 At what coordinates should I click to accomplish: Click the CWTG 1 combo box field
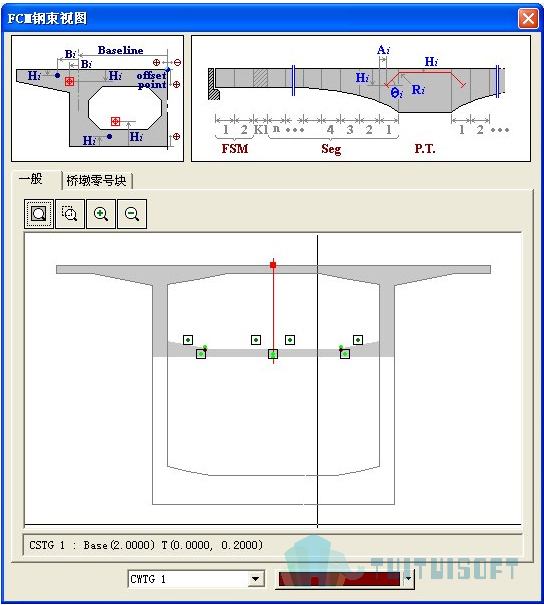[x=196, y=579]
